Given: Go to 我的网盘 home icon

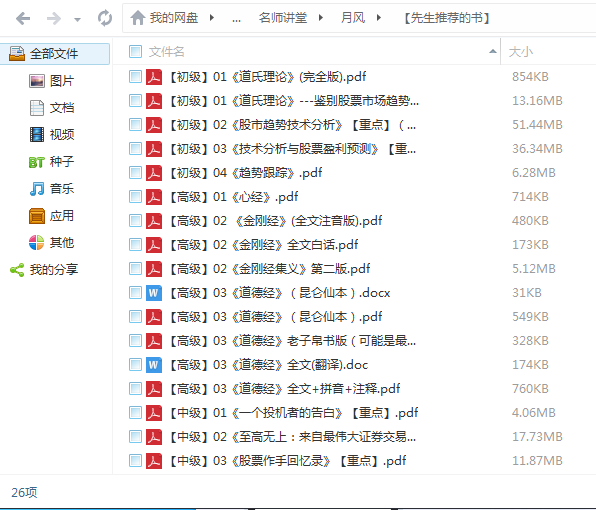Looking at the screenshot, I should (138, 18).
